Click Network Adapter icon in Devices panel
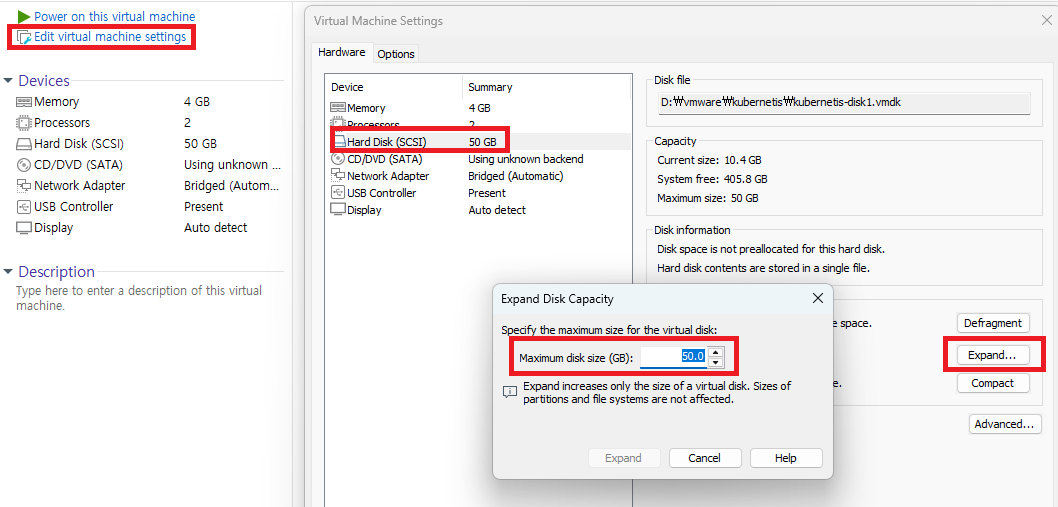The height and width of the screenshot is (507, 1058). [x=24, y=186]
